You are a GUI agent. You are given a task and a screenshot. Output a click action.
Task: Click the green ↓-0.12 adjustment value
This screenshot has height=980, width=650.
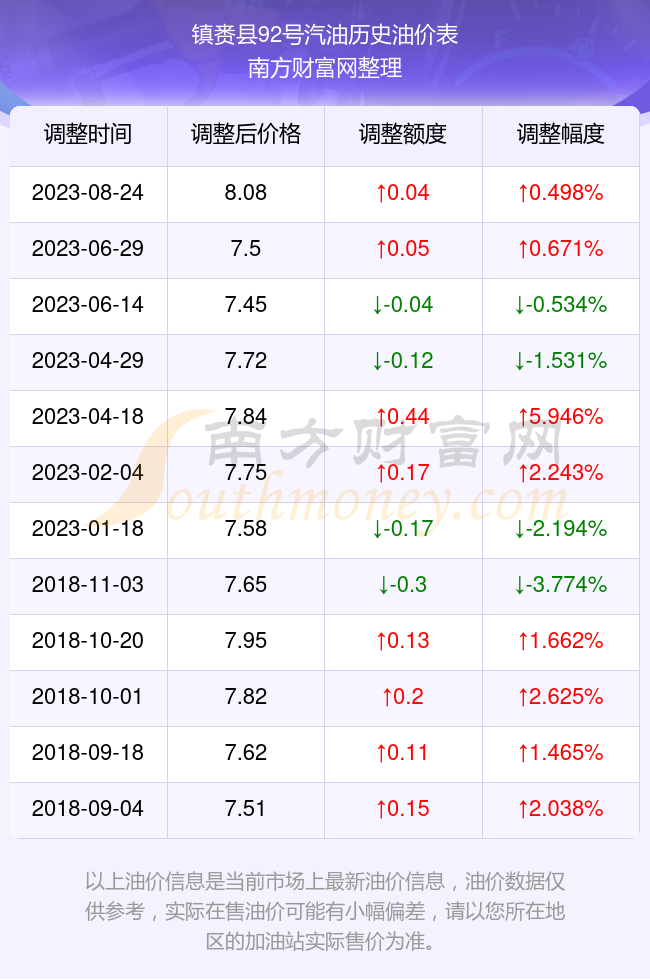coord(403,361)
